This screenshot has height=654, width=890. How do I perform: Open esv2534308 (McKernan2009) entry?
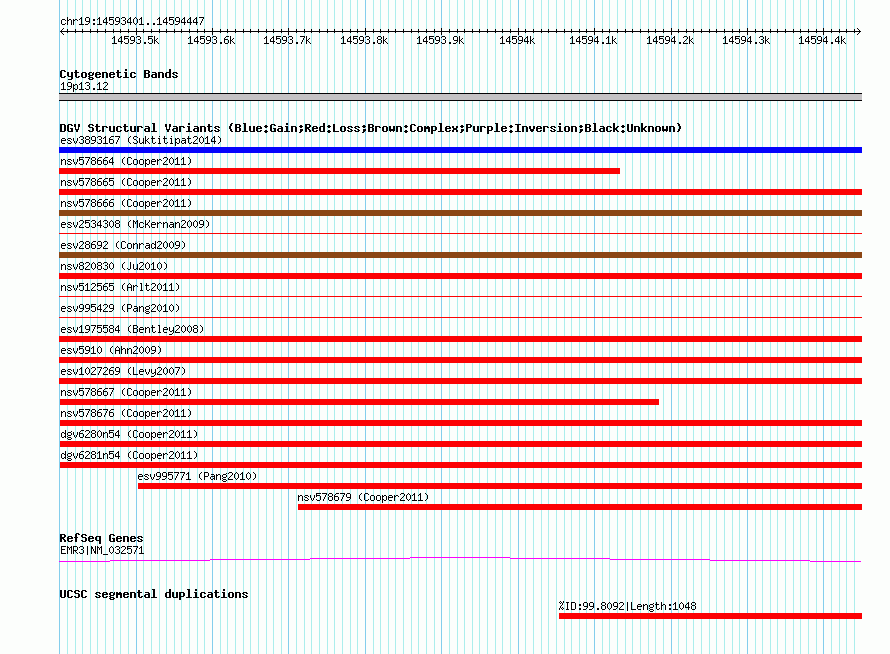coord(135,224)
